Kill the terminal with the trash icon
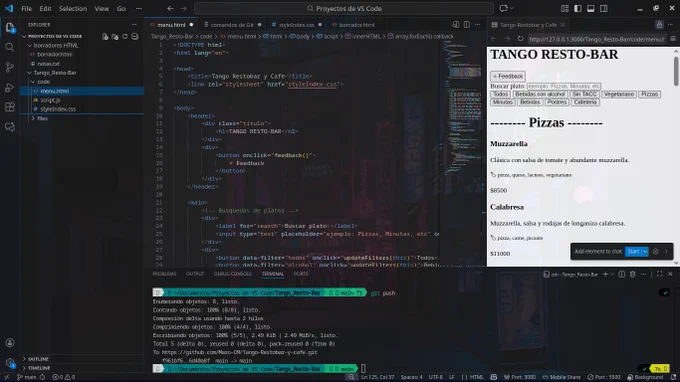 point(633,274)
